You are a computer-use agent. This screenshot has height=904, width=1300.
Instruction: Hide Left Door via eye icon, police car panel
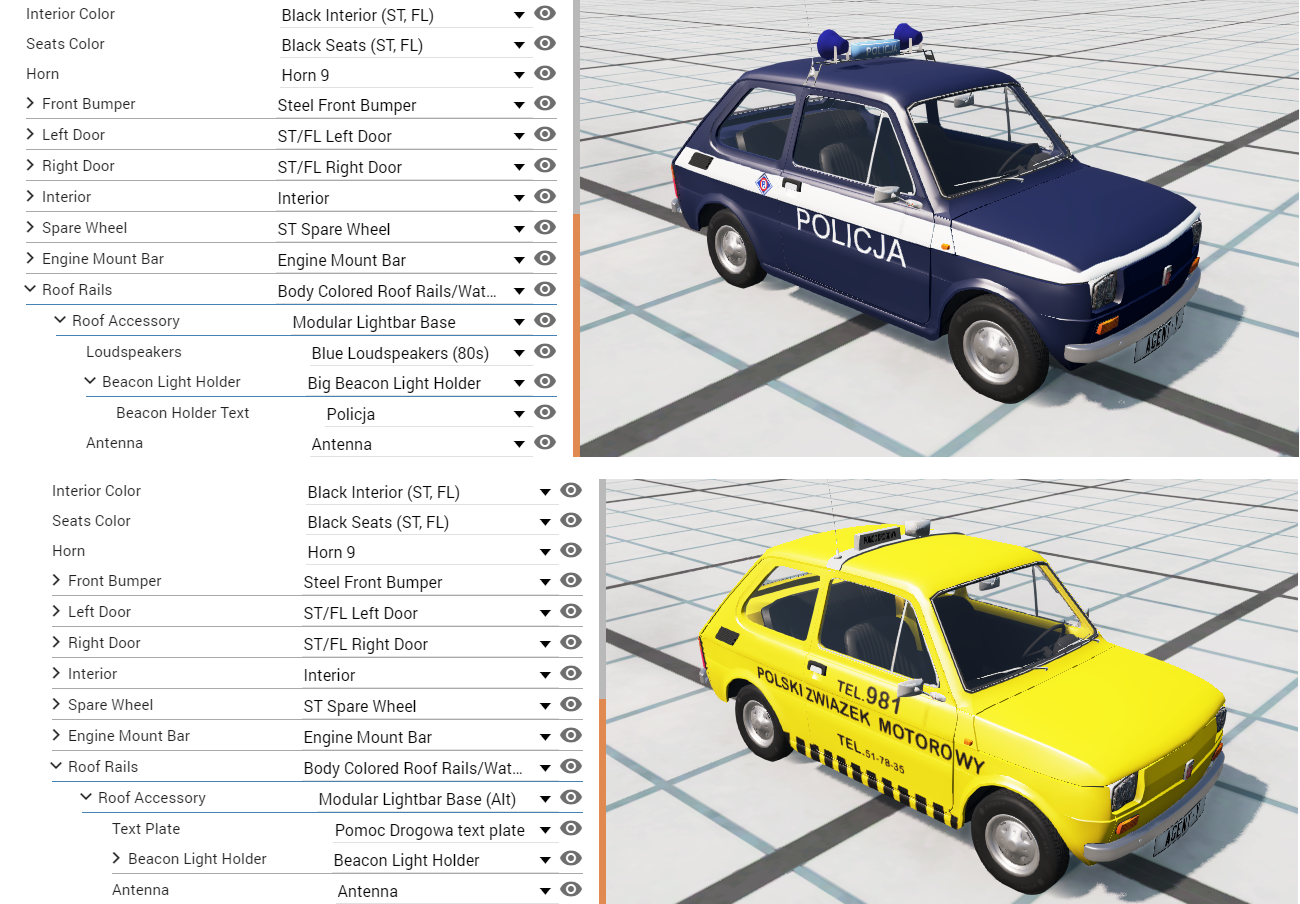(x=545, y=135)
